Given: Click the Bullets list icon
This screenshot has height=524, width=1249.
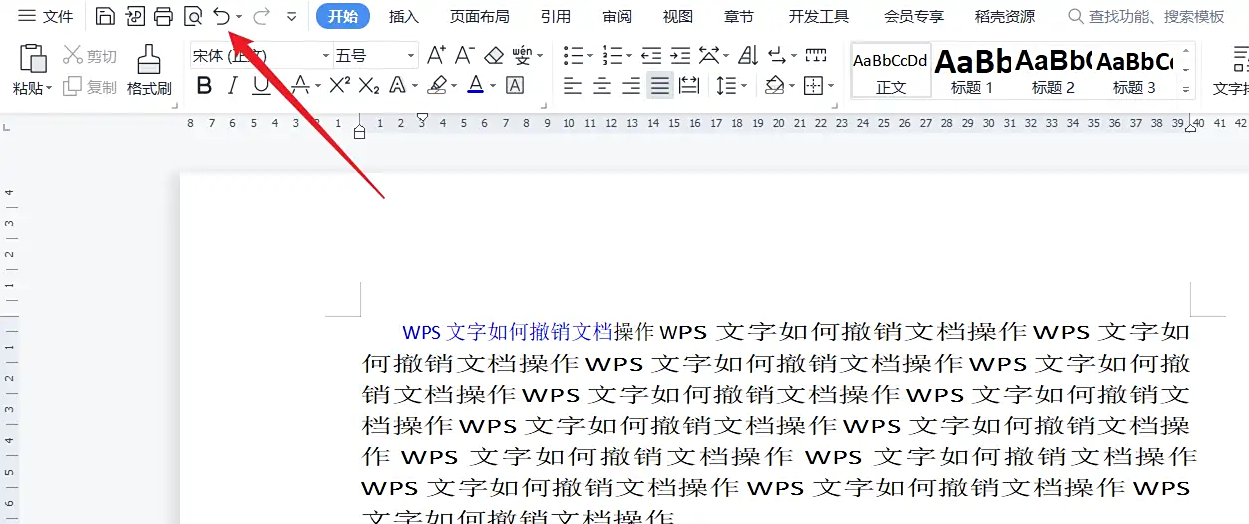Looking at the screenshot, I should click(572, 55).
